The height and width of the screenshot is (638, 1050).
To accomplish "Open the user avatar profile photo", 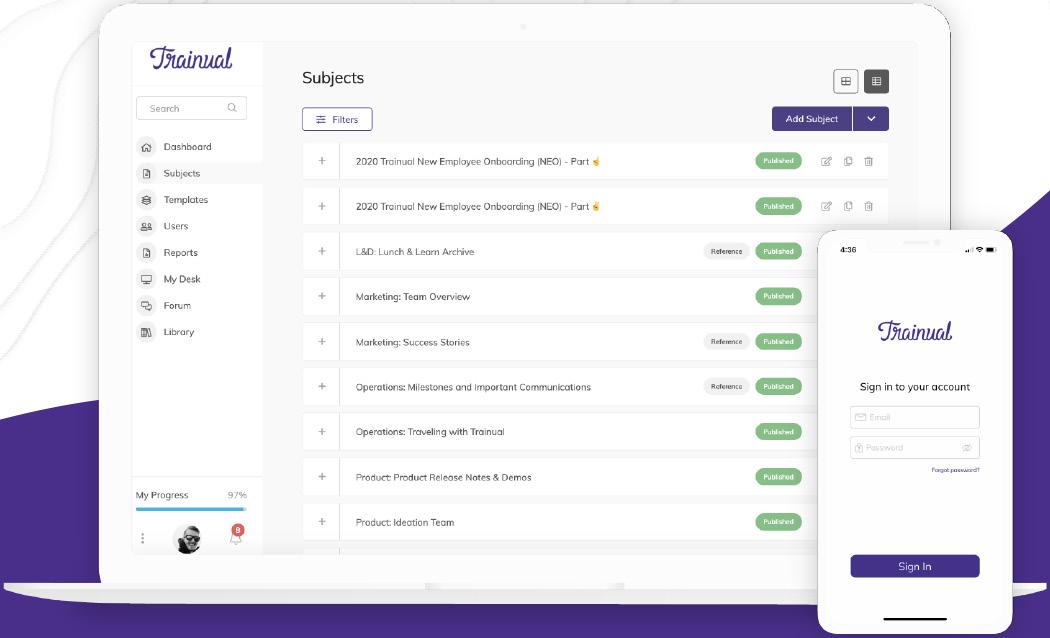I will (188, 539).
